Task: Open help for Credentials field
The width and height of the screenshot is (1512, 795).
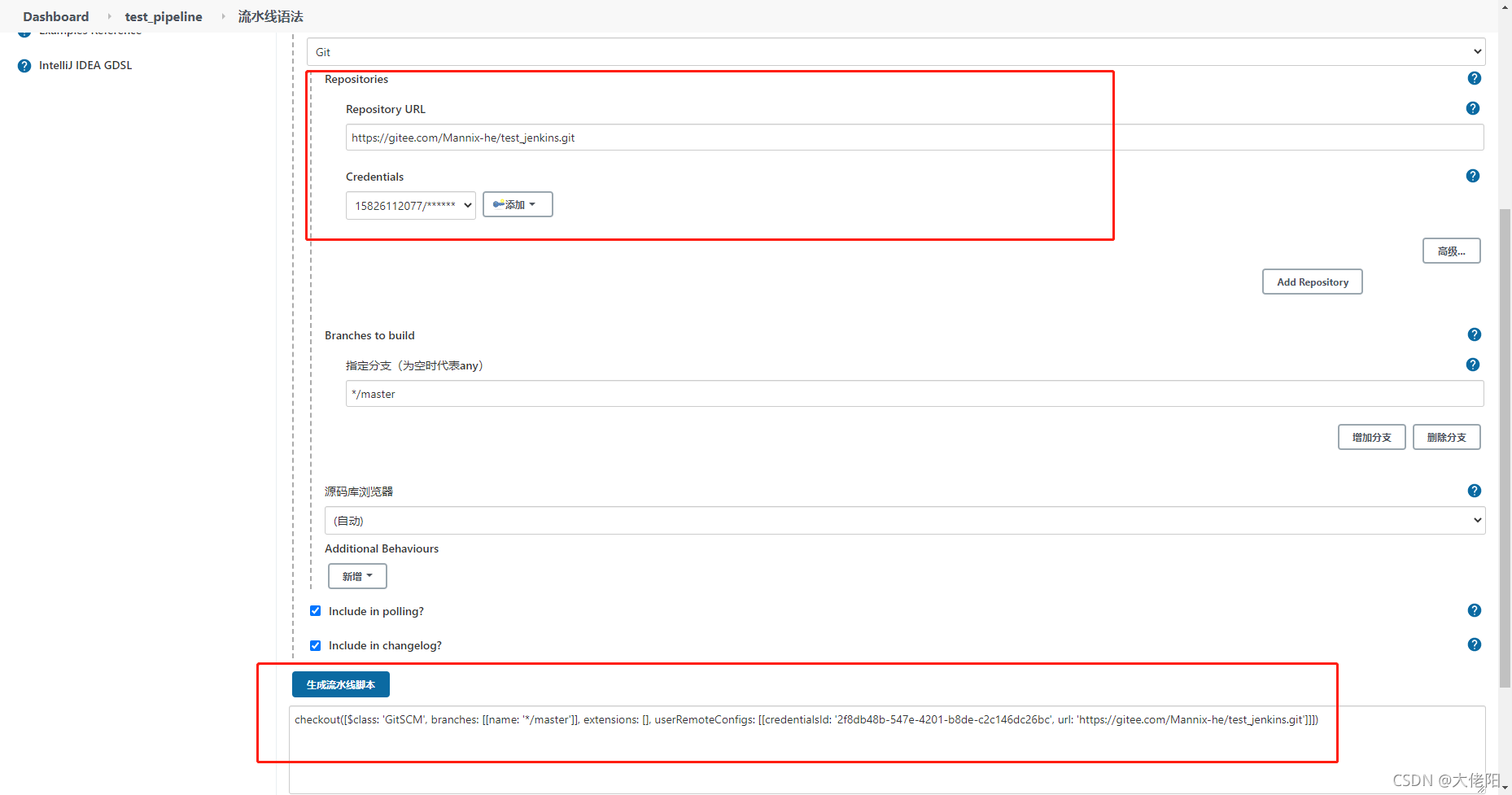Action: (1472, 176)
